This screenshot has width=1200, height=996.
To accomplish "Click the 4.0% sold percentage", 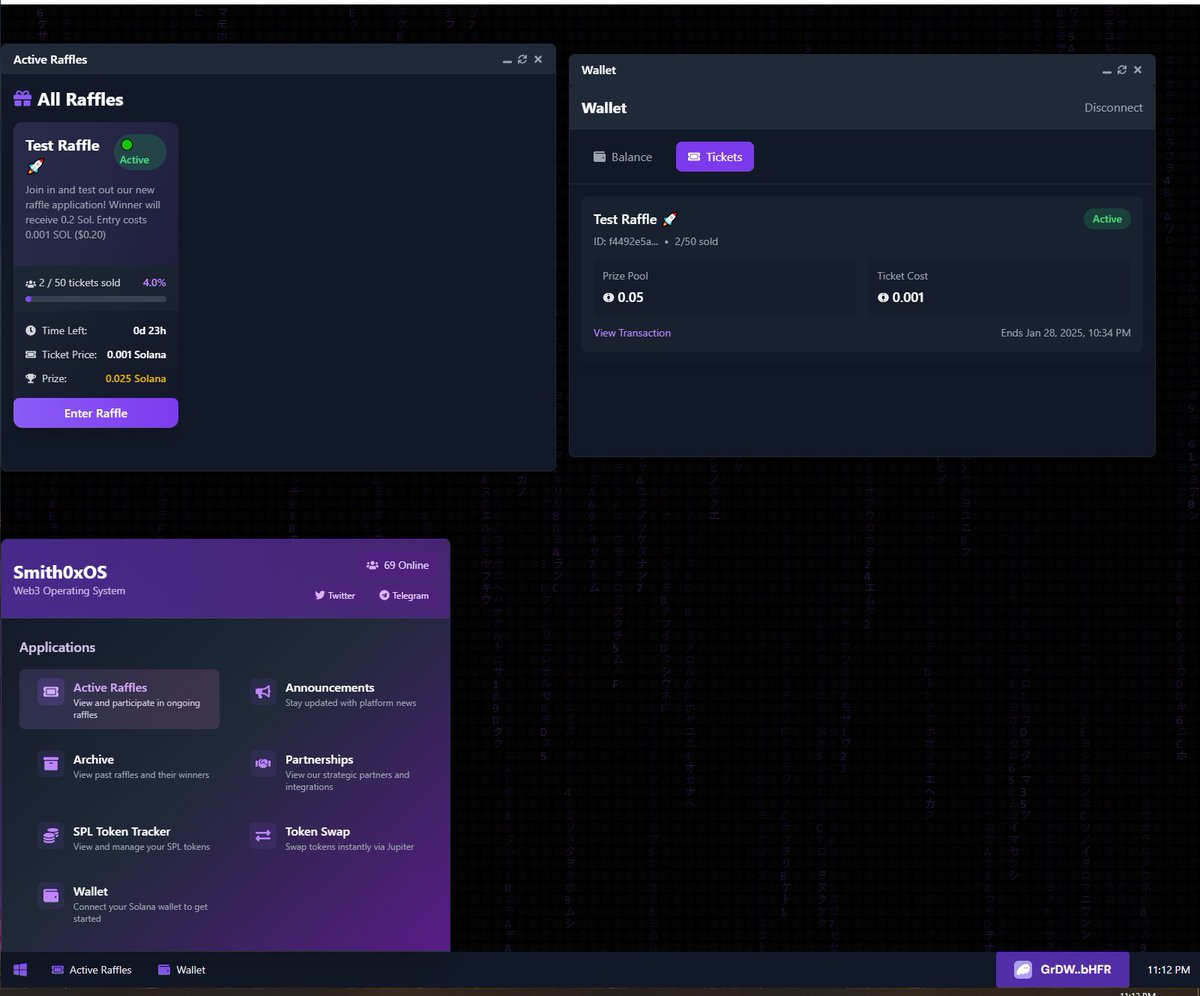I will tap(155, 283).
